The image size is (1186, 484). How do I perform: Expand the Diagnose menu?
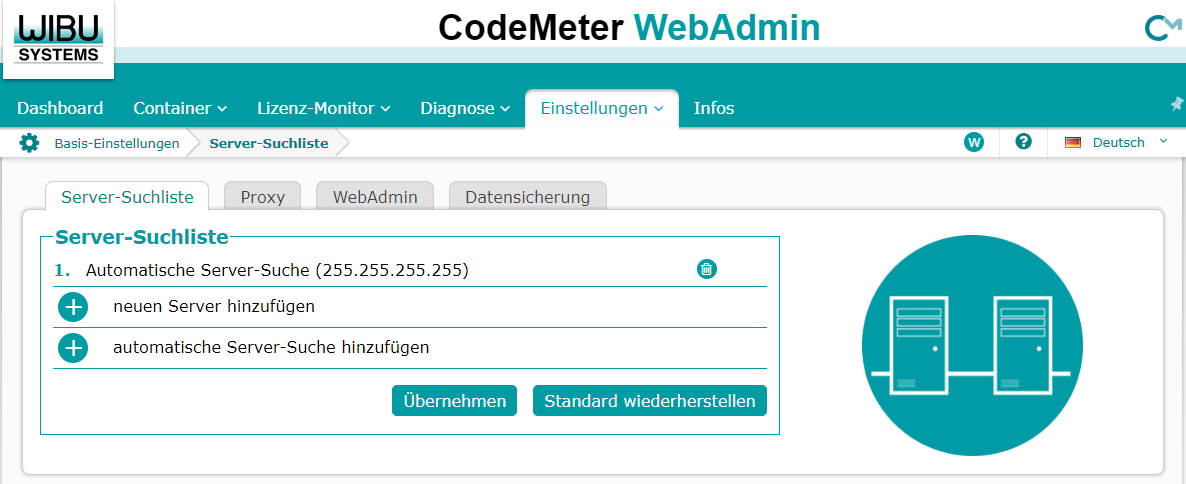(x=465, y=108)
